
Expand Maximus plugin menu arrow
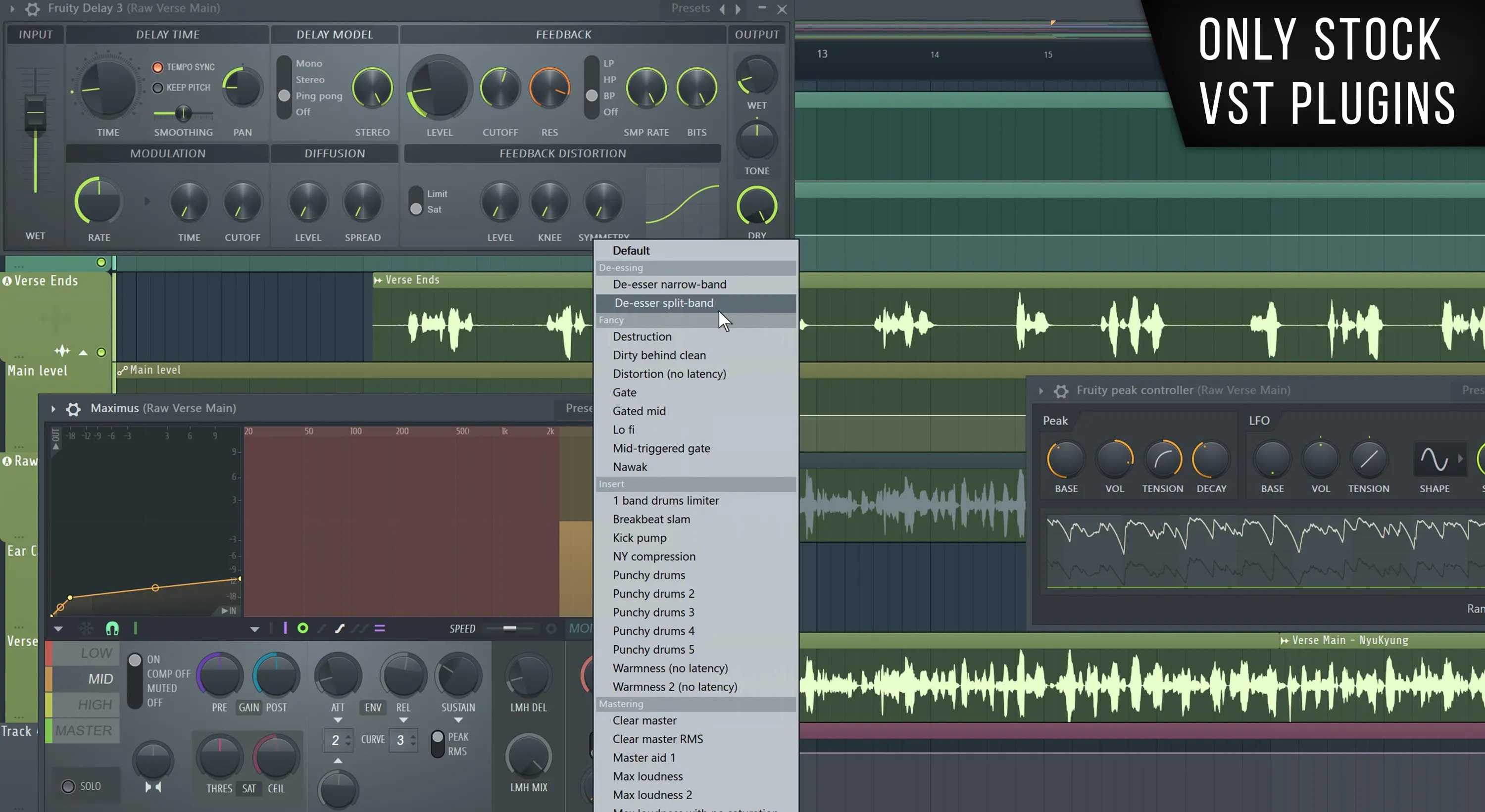point(53,409)
